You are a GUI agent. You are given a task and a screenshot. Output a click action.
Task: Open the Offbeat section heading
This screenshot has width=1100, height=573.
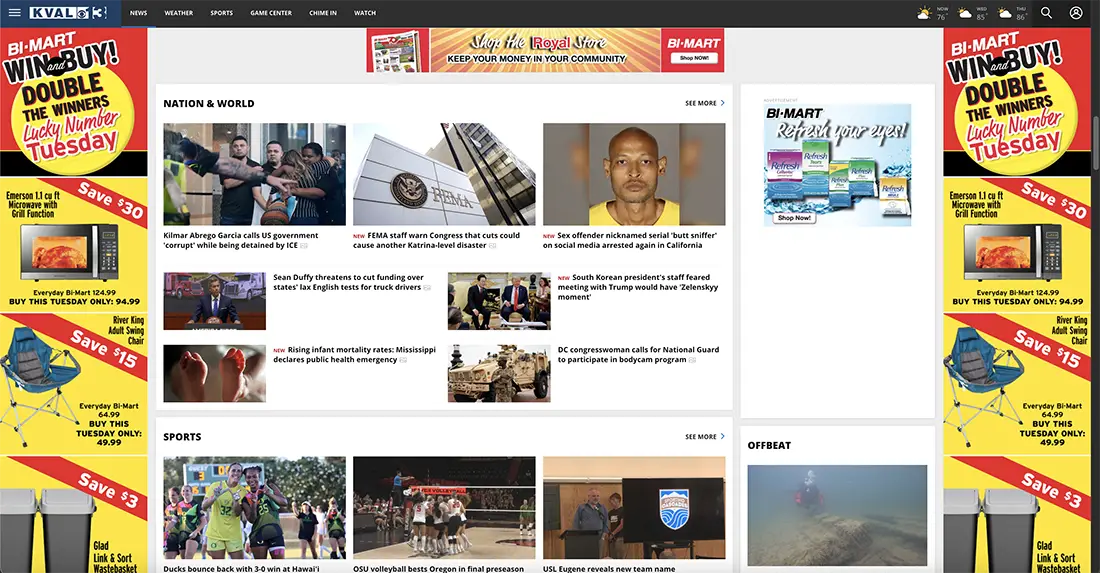click(769, 445)
